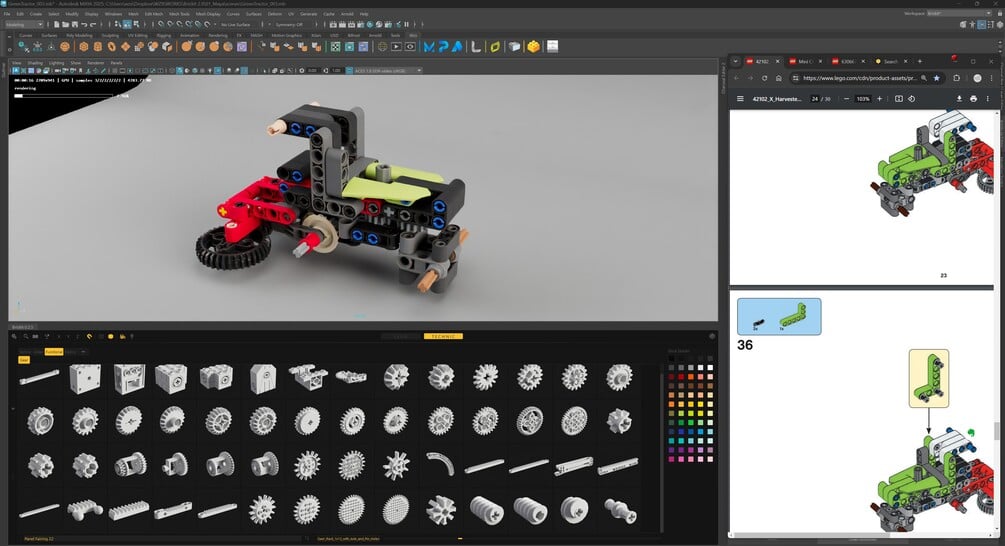1005x546 pixels.
Task: Open the PDF viewer more-options menu
Action: click(988, 99)
